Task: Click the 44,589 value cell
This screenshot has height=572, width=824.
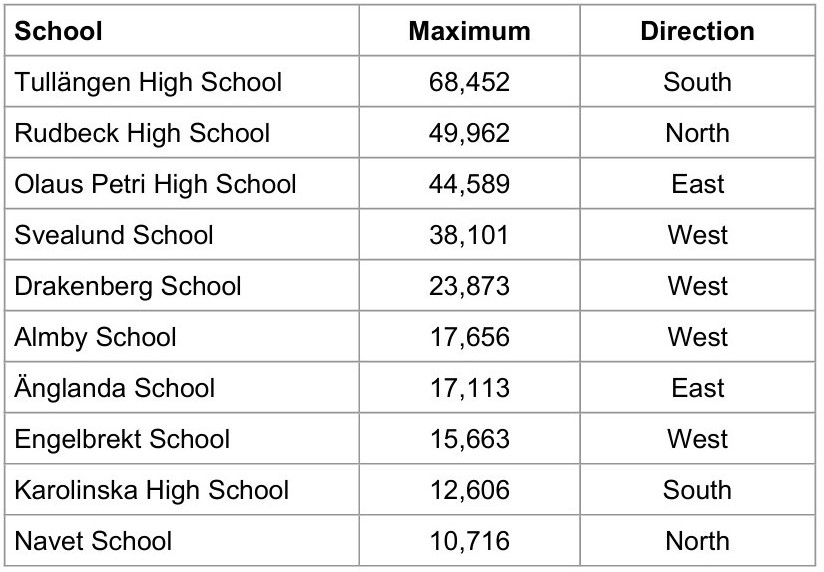Action: click(469, 184)
